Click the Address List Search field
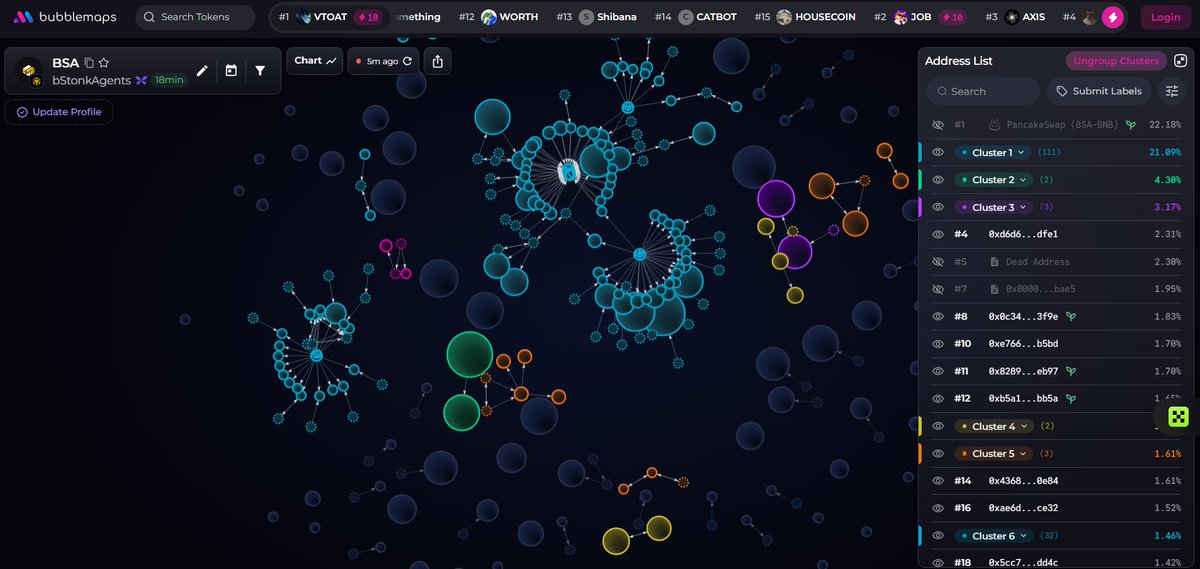This screenshot has width=1200, height=569. (982, 91)
